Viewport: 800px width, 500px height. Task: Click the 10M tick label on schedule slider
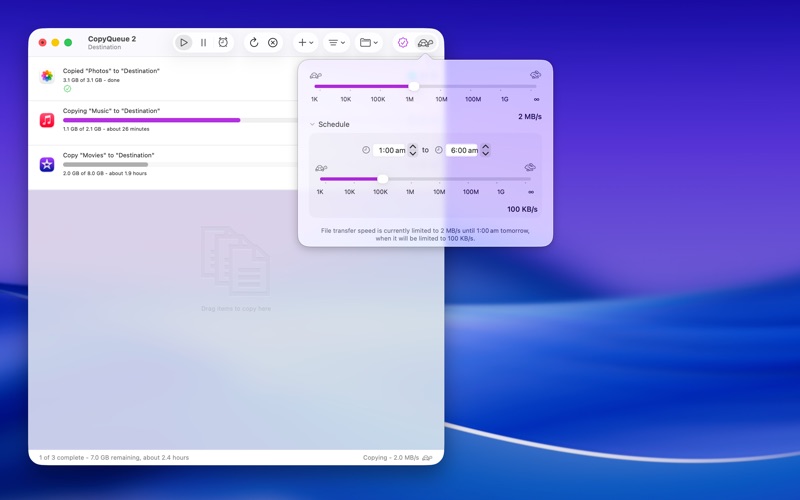click(x=439, y=192)
